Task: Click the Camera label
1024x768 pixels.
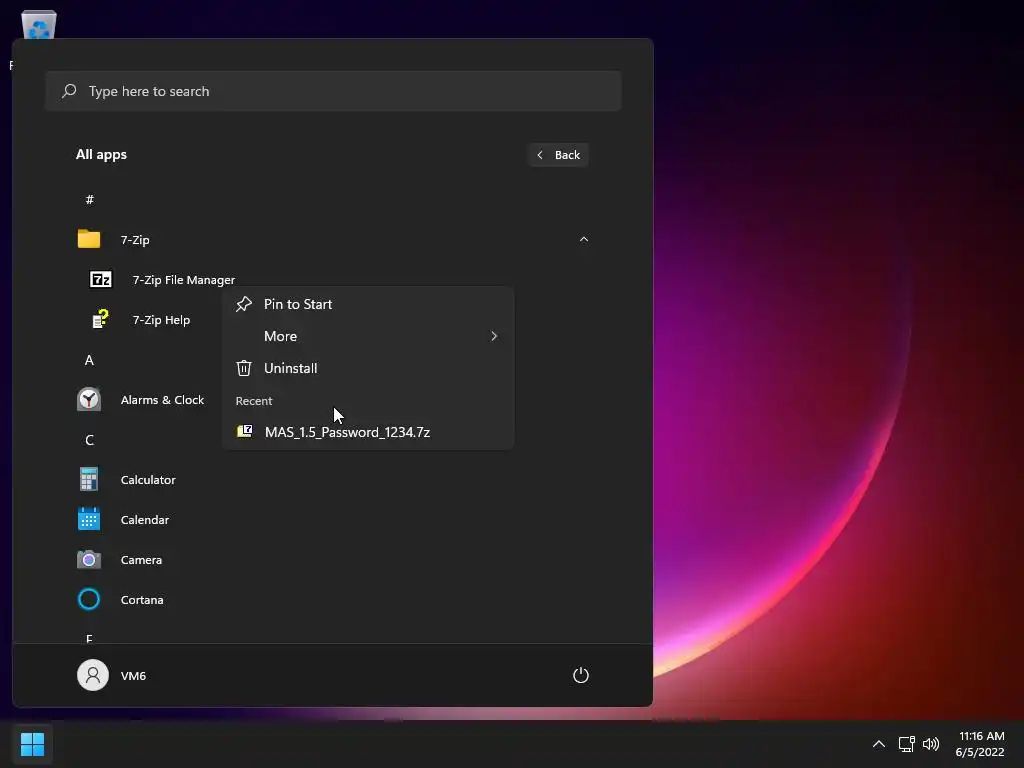Action: coord(141,560)
